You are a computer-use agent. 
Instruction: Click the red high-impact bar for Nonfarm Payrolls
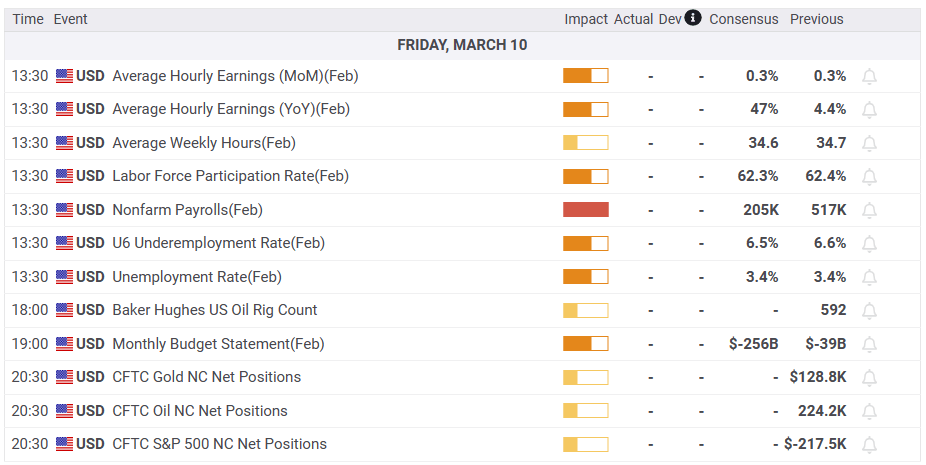tap(585, 210)
